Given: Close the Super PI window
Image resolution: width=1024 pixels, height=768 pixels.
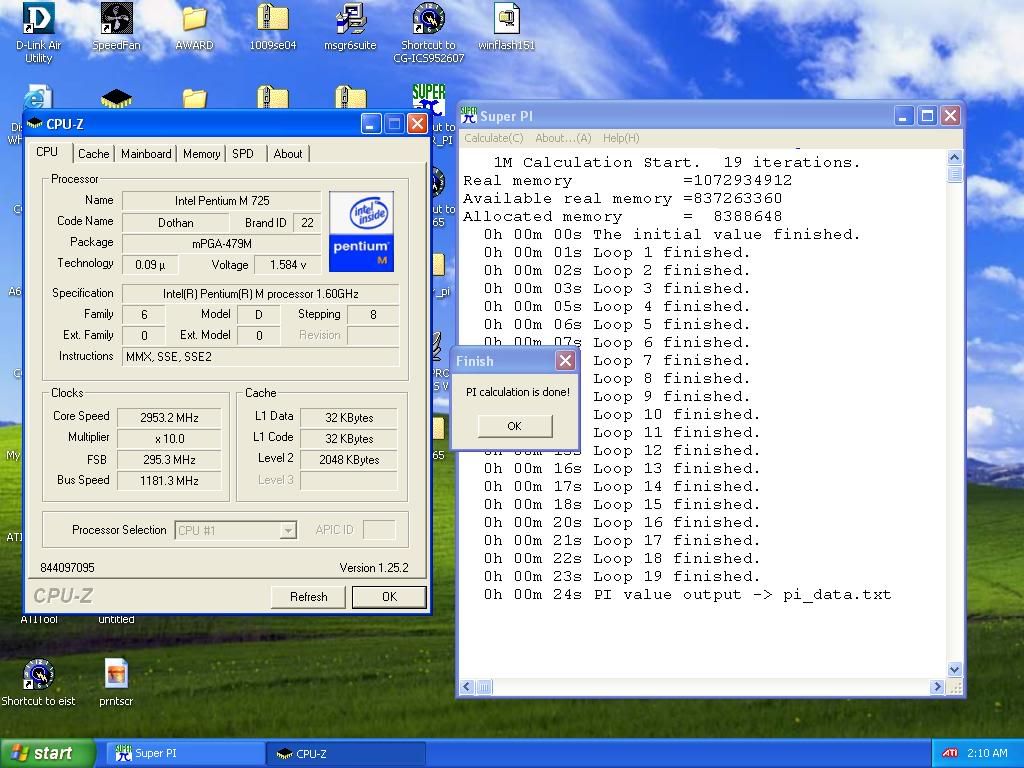Looking at the screenshot, I should [x=950, y=116].
